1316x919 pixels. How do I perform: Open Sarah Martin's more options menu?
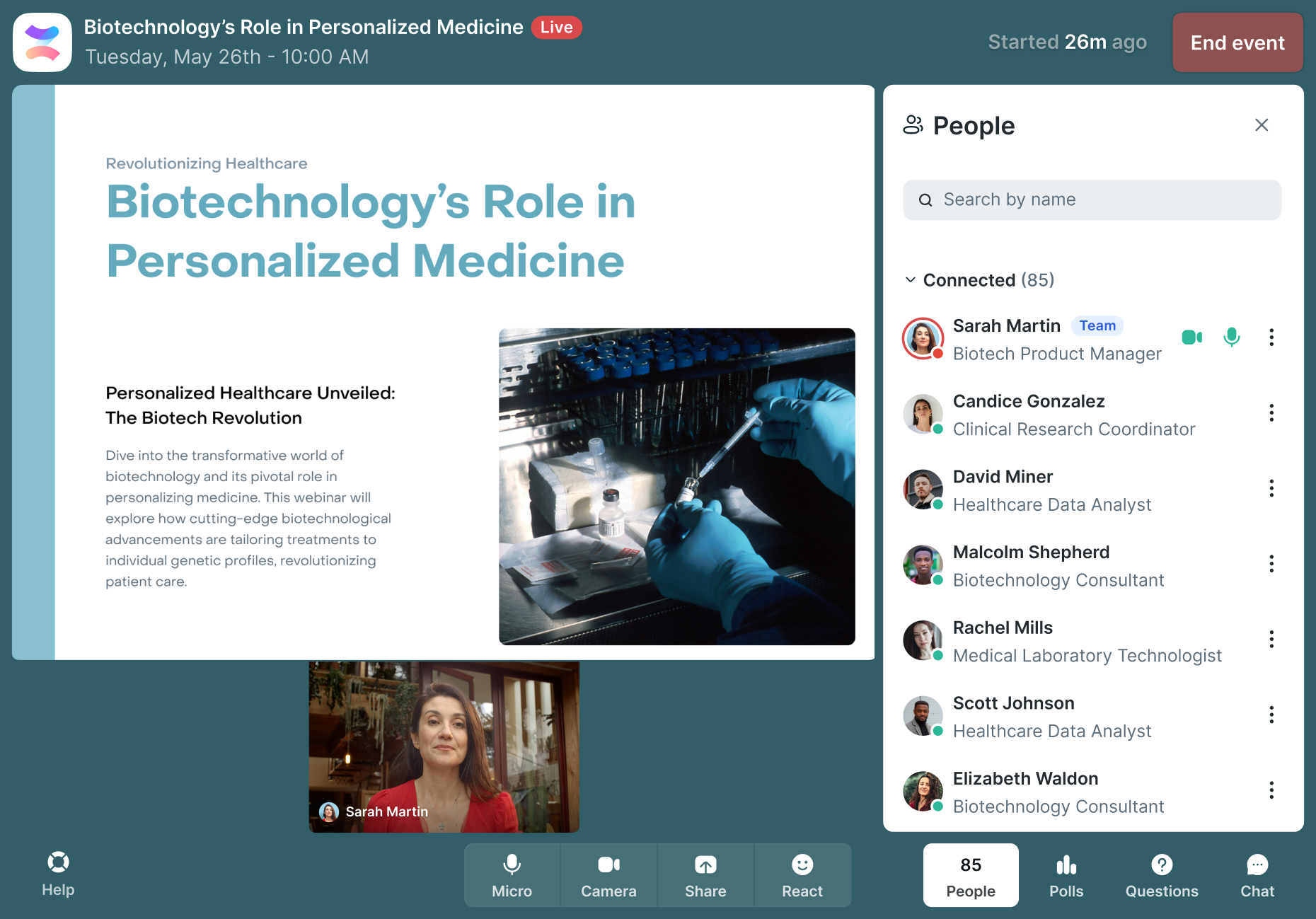click(x=1271, y=337)
